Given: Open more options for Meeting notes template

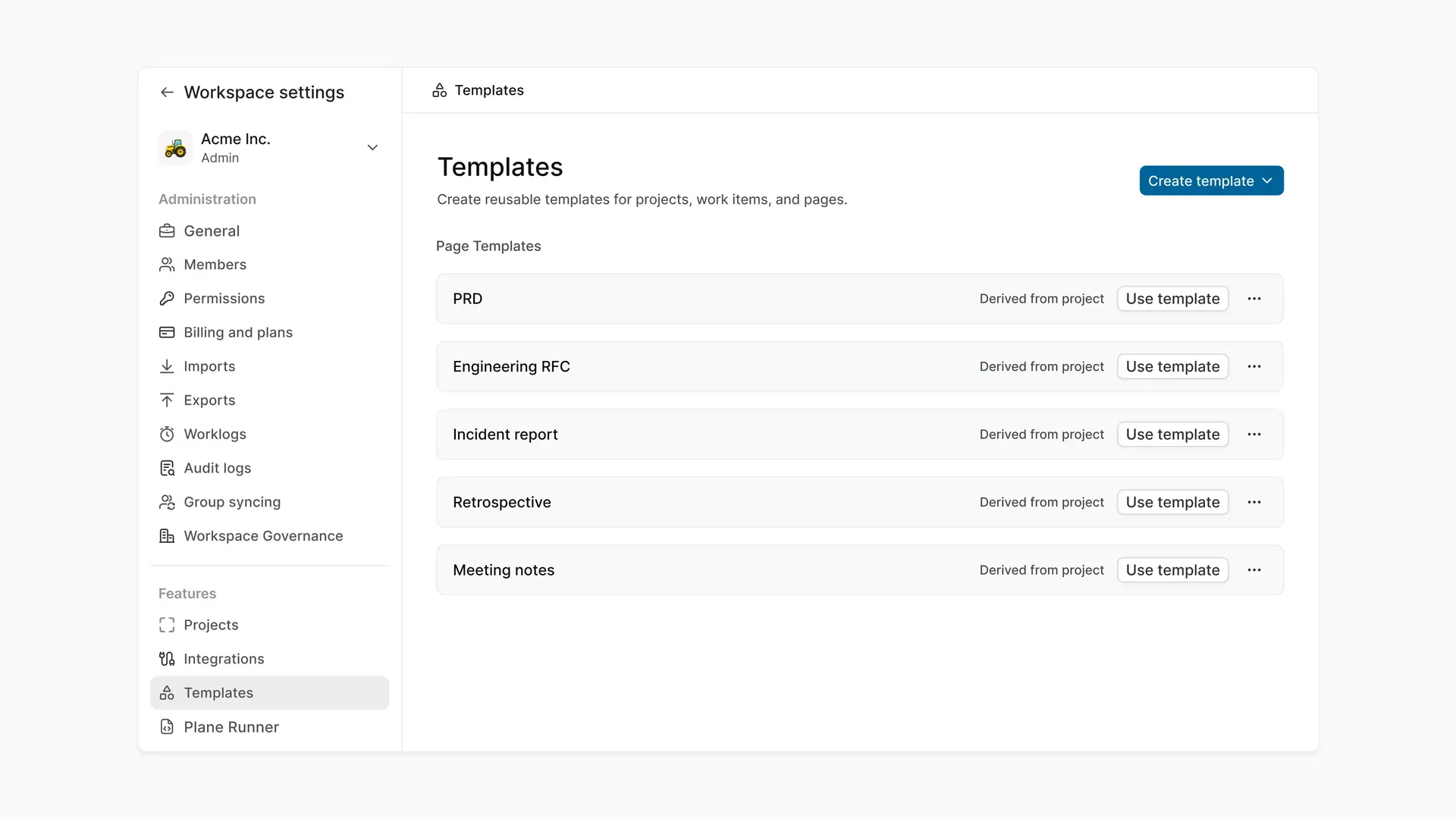Looking at the screenshot, I should [x=1254, y=570].
